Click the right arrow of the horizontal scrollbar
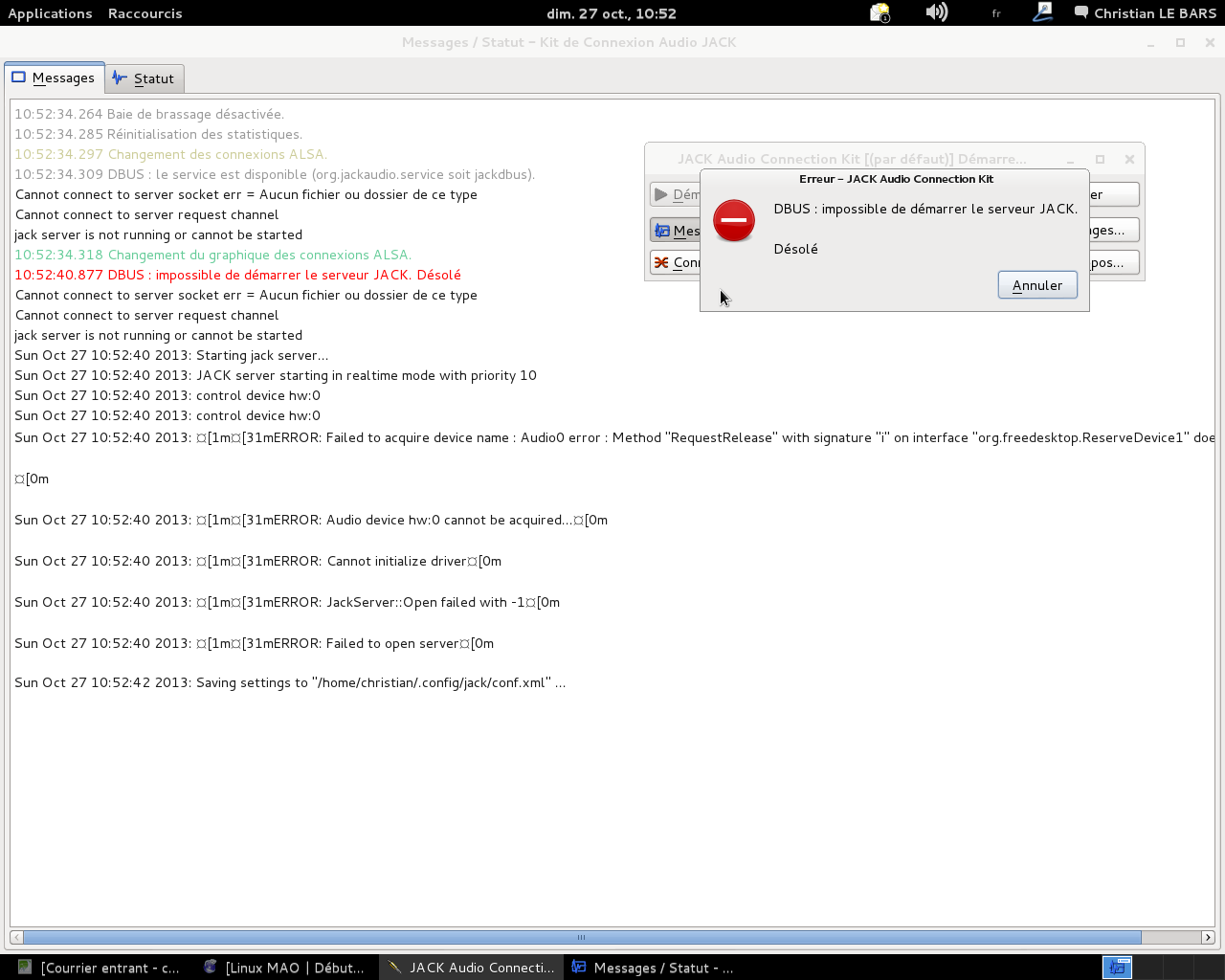The image size is (1225, 980). [x=1208, y=937]
